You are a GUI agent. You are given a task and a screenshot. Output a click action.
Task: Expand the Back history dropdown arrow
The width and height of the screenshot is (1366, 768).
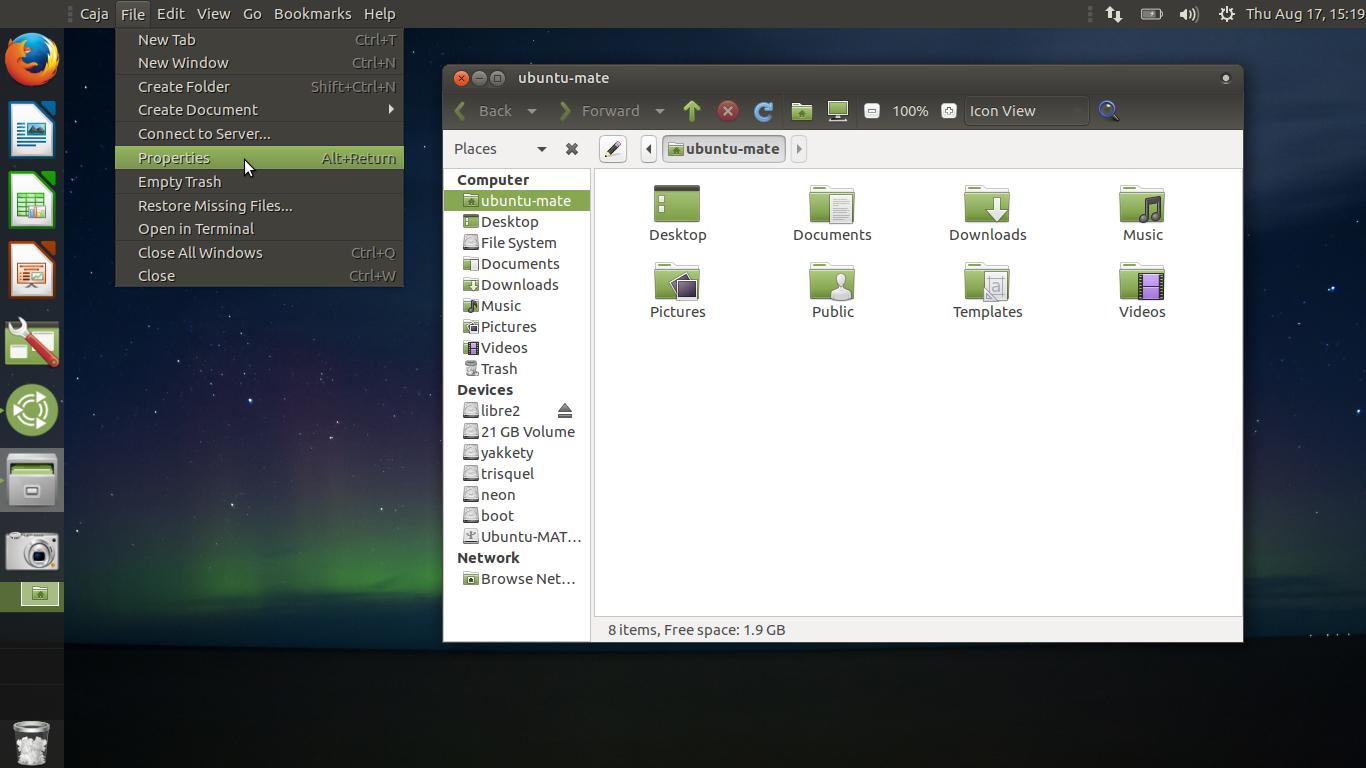click(532, 111)
